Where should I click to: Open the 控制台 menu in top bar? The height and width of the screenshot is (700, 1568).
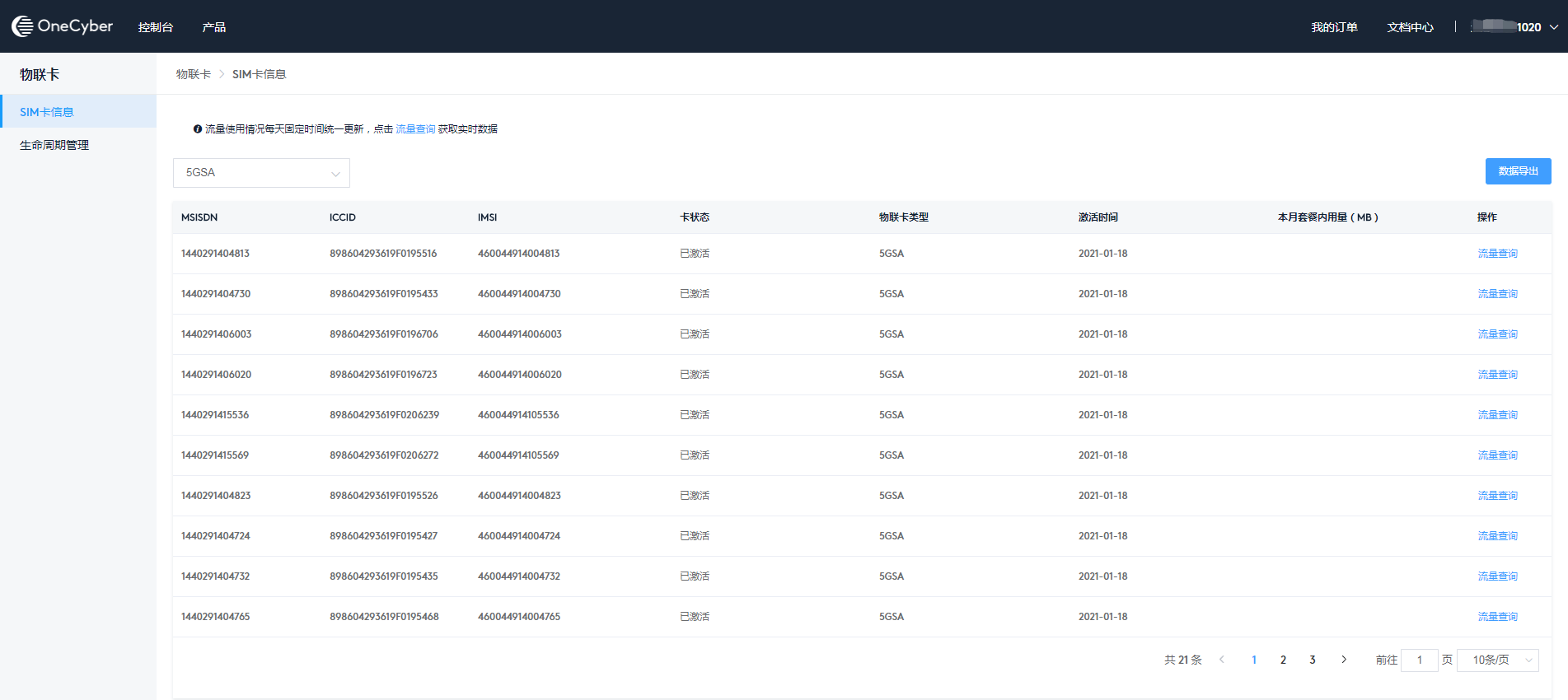156,27
